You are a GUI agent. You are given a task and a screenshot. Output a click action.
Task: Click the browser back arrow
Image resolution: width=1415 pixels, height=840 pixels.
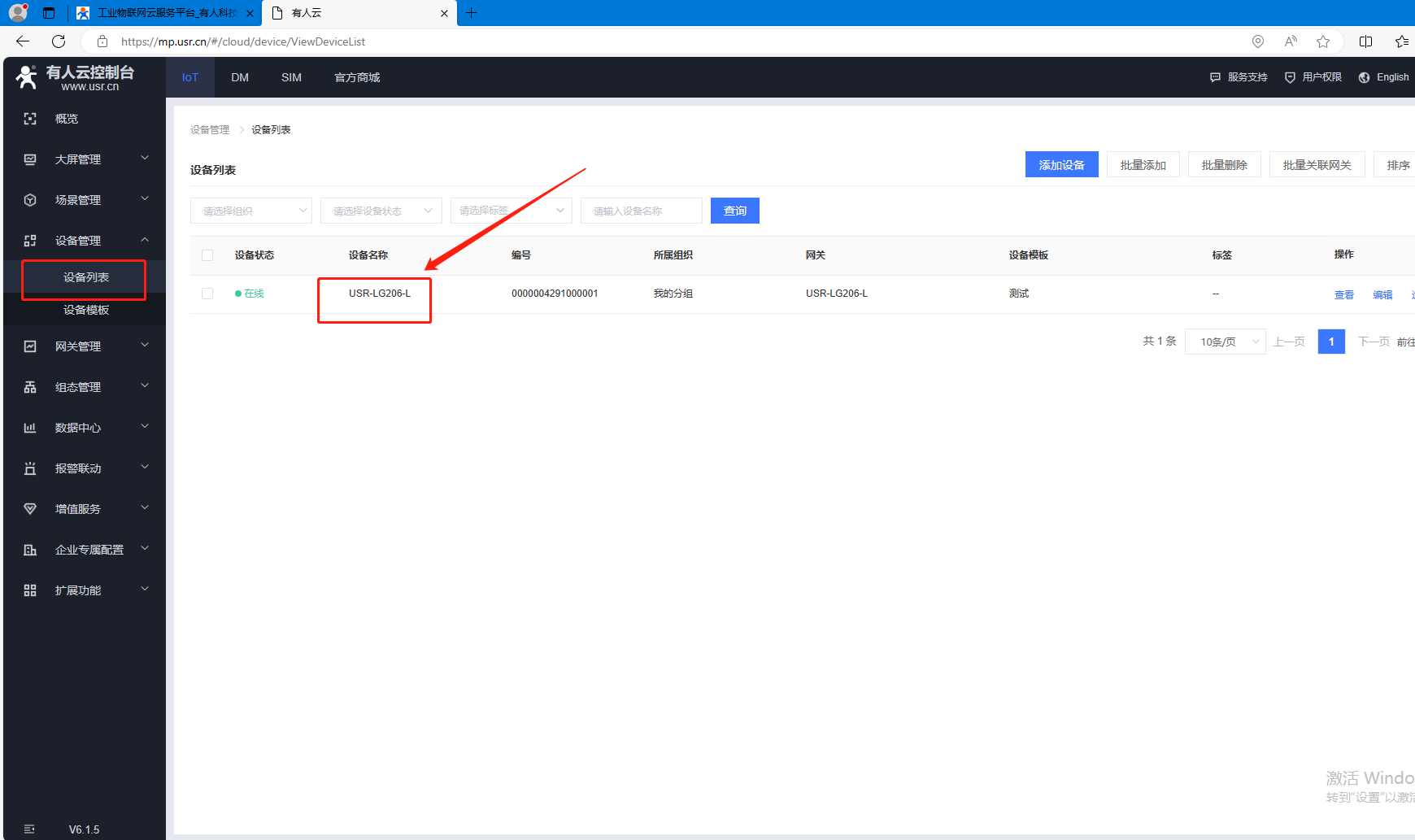[23, 41]
